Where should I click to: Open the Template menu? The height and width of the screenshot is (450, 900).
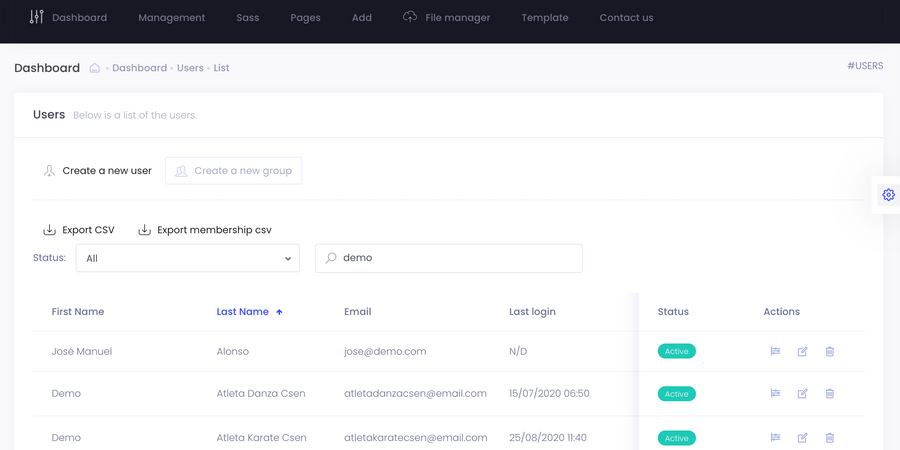pos(545,18)
